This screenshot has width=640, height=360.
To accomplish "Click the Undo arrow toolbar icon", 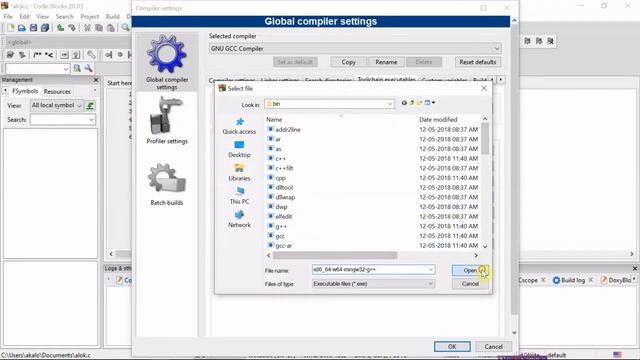I will (x=60, y=28).
